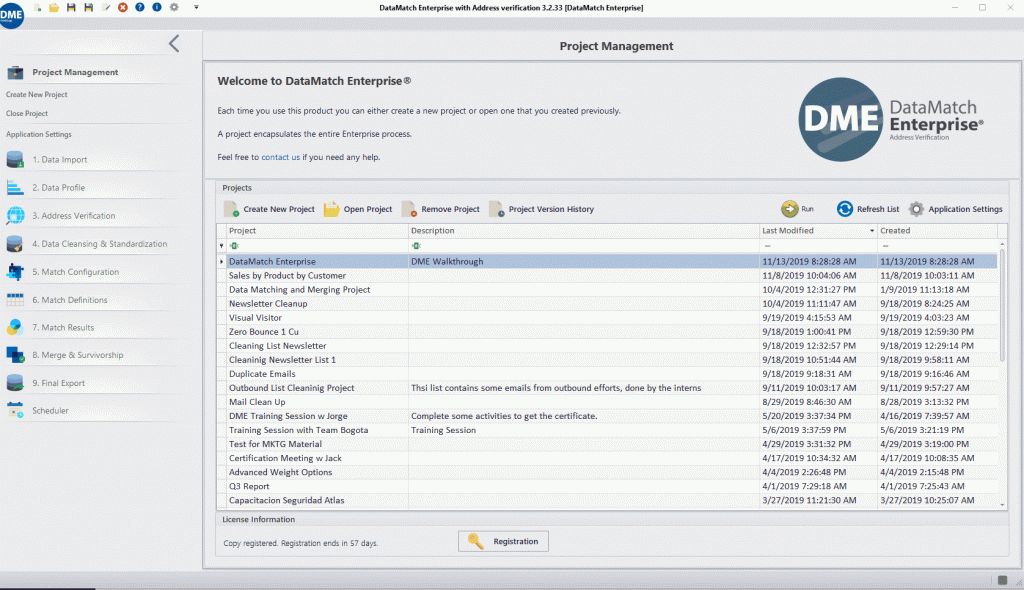Open step 6. Match Definitions

pos(70,300)
